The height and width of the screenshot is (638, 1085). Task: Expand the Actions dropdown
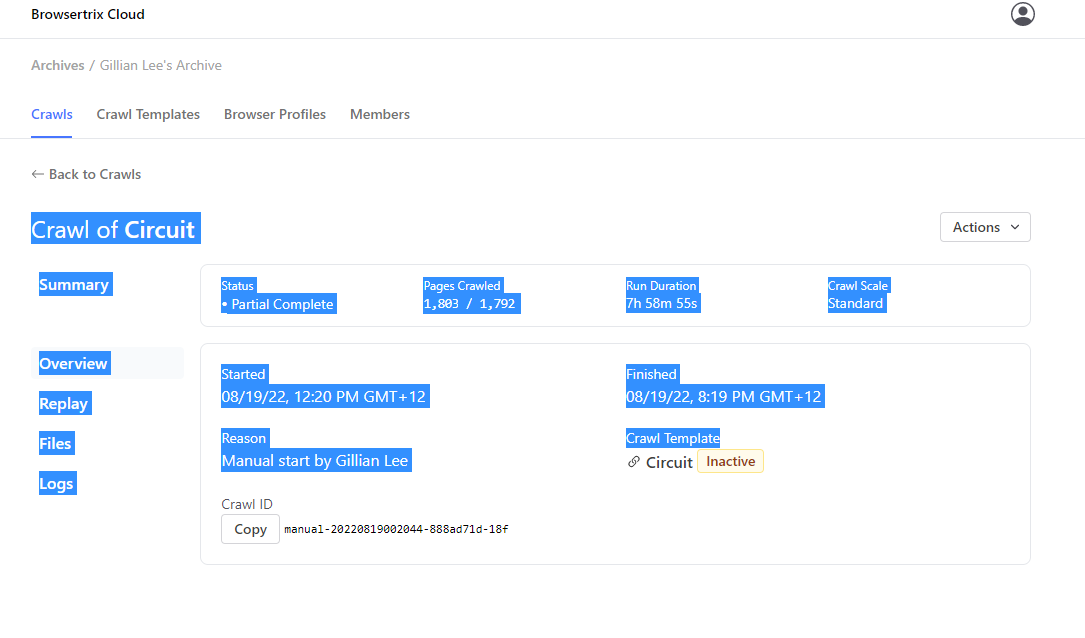click(984, 227)
